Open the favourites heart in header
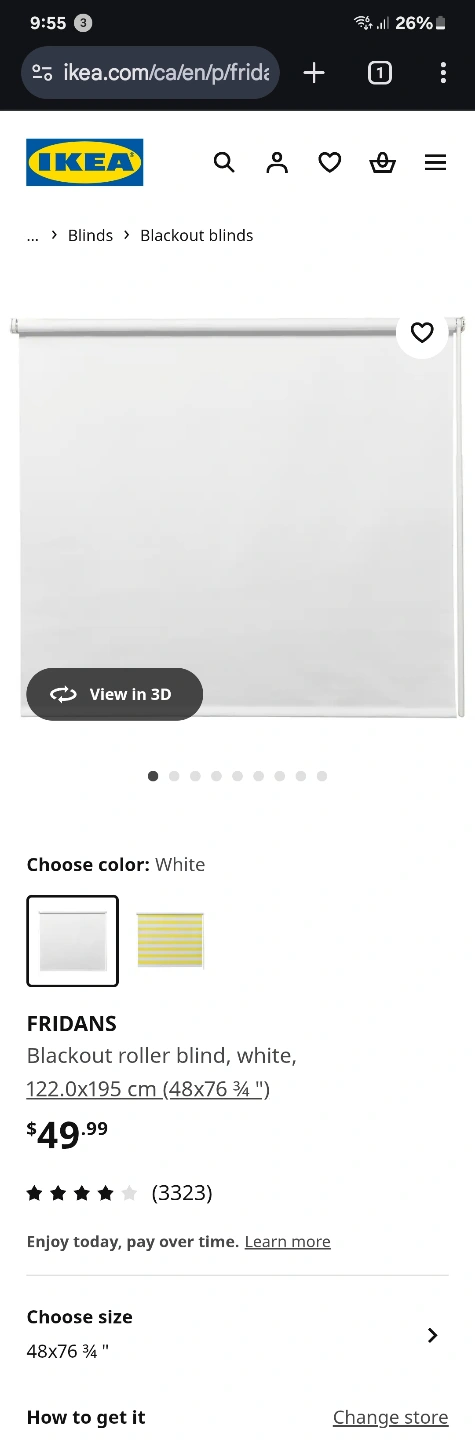475x1440 pixels. pyautogui.click(x=330, y=162)
